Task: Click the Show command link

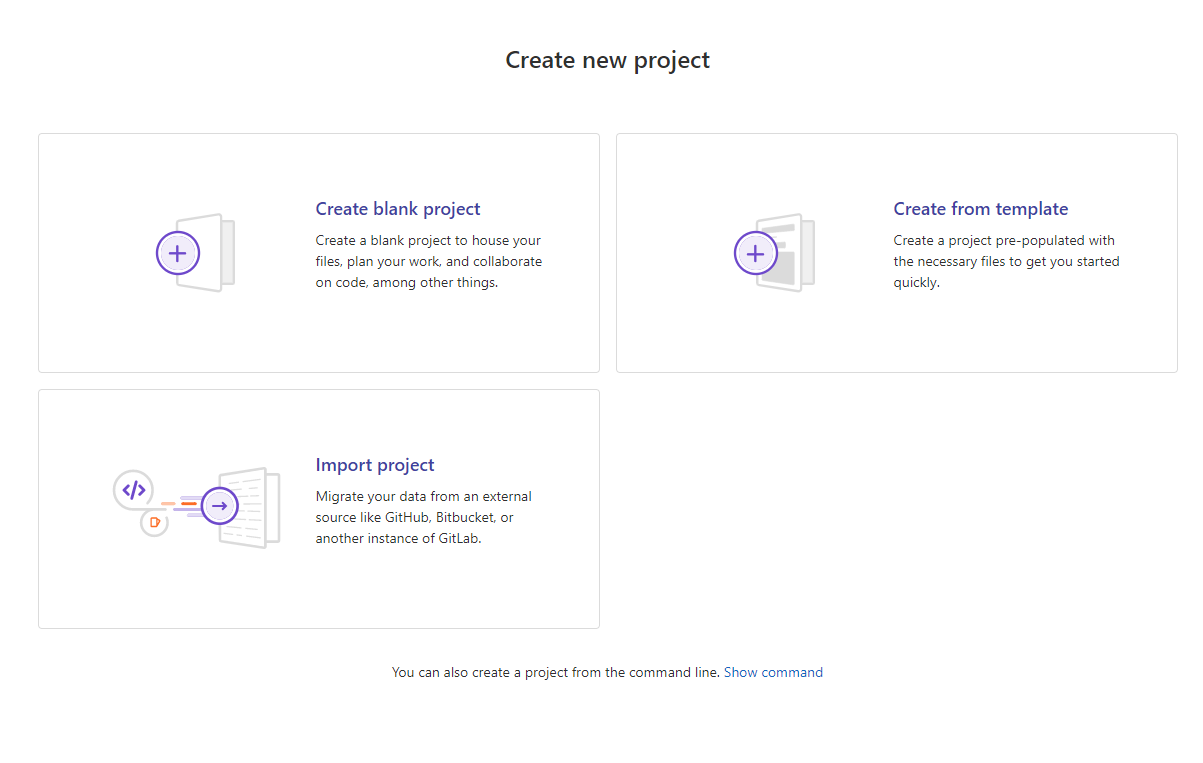Action: click(x=773, y=673)
